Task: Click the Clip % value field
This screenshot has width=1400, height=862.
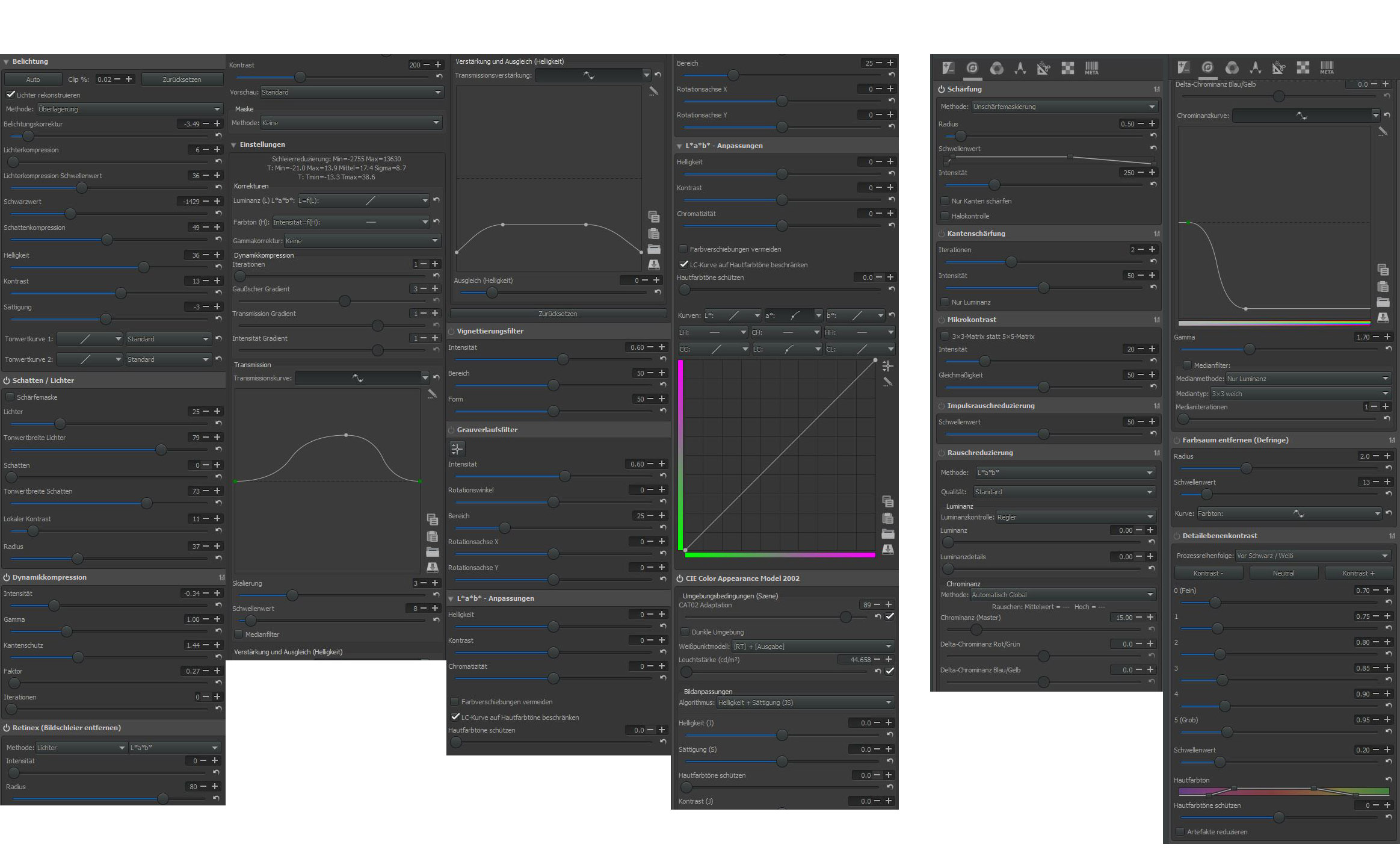Action: tap(104, 79)
